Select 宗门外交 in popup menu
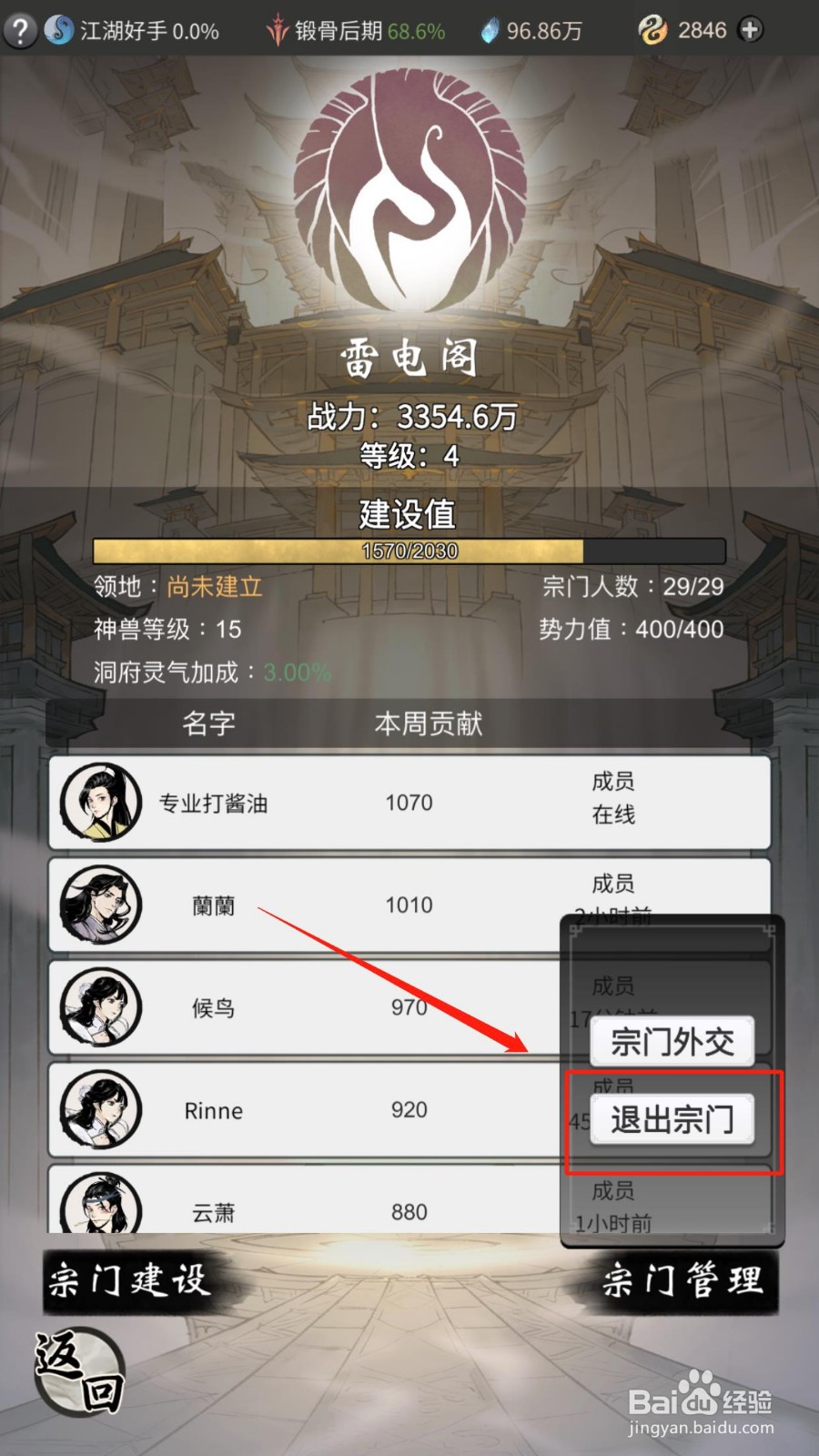This screenshot has height=1456, width=819. [x=672, y=1041]
